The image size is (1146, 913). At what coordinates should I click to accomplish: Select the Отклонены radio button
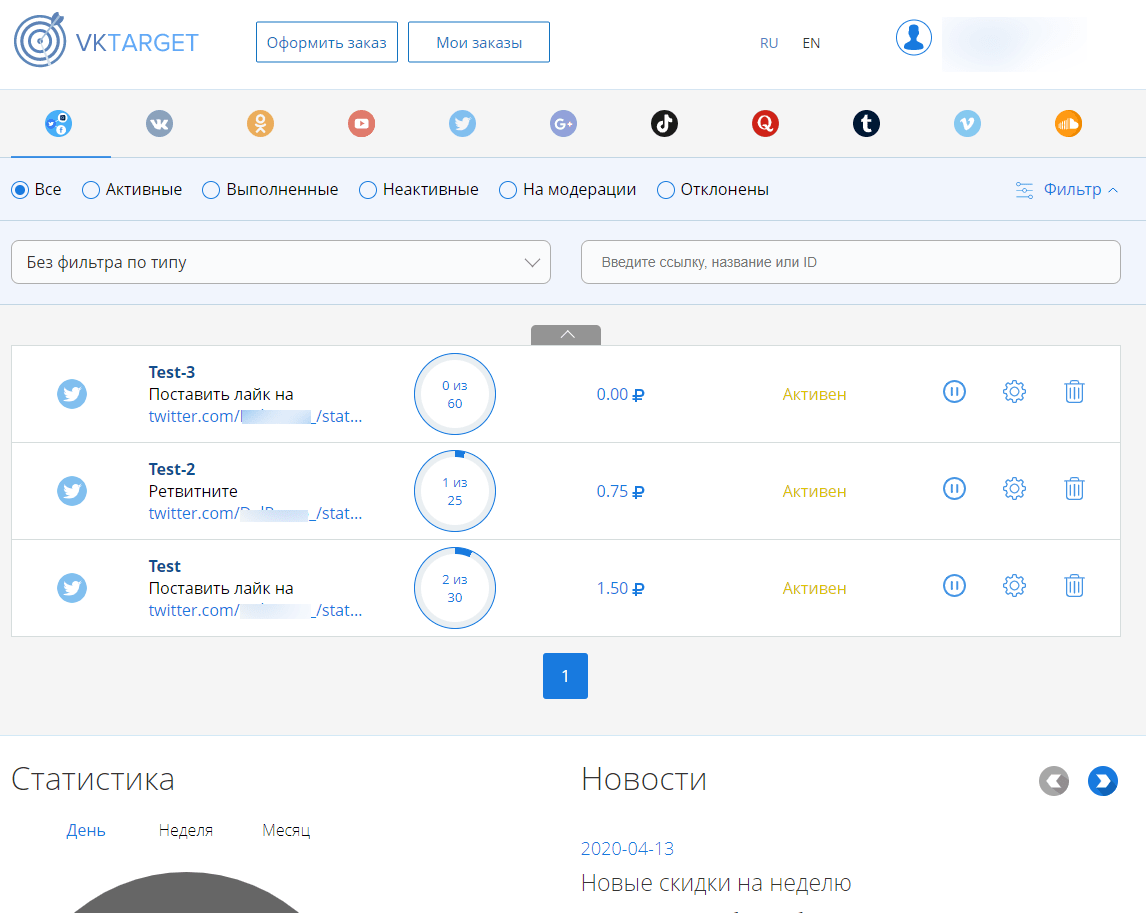665,190
